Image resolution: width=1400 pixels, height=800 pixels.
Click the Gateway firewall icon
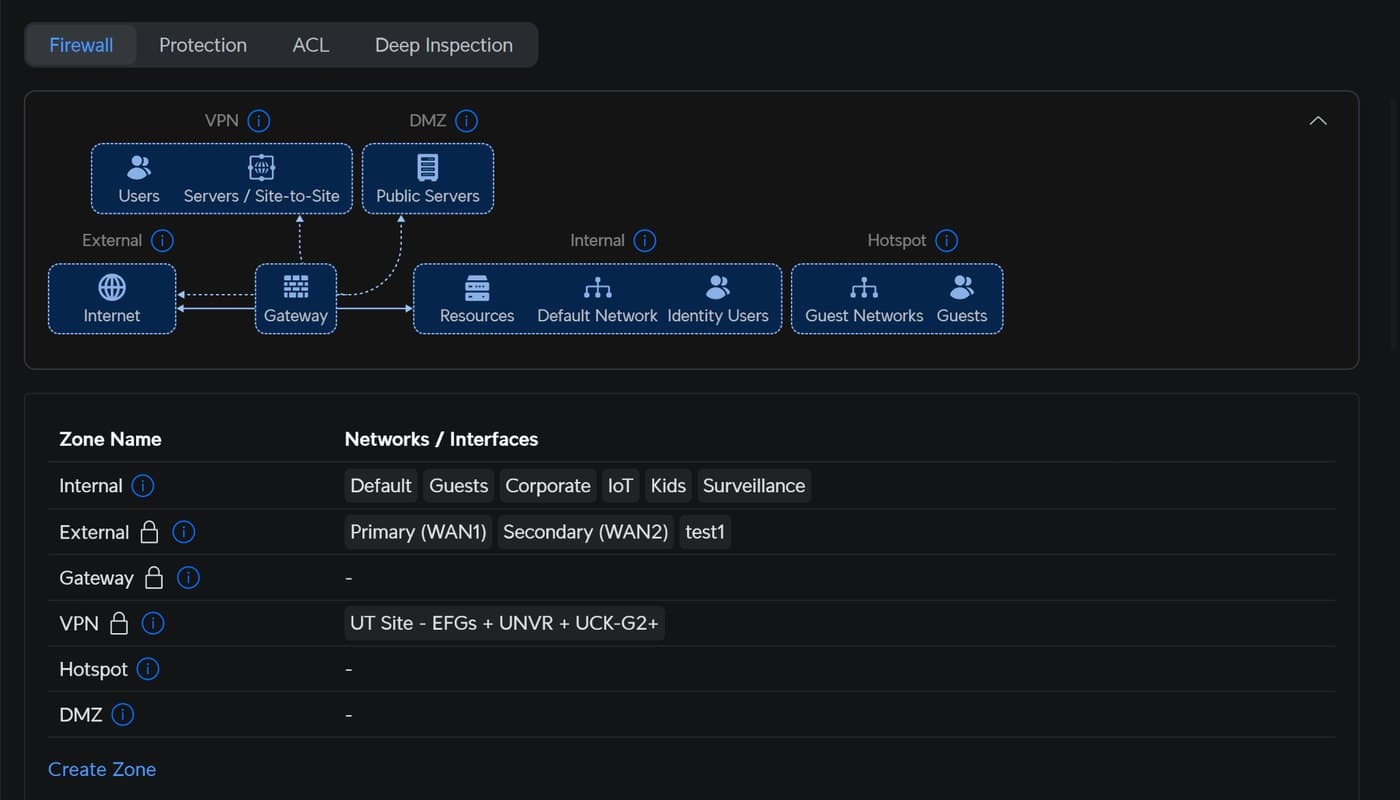pos(296,288)
